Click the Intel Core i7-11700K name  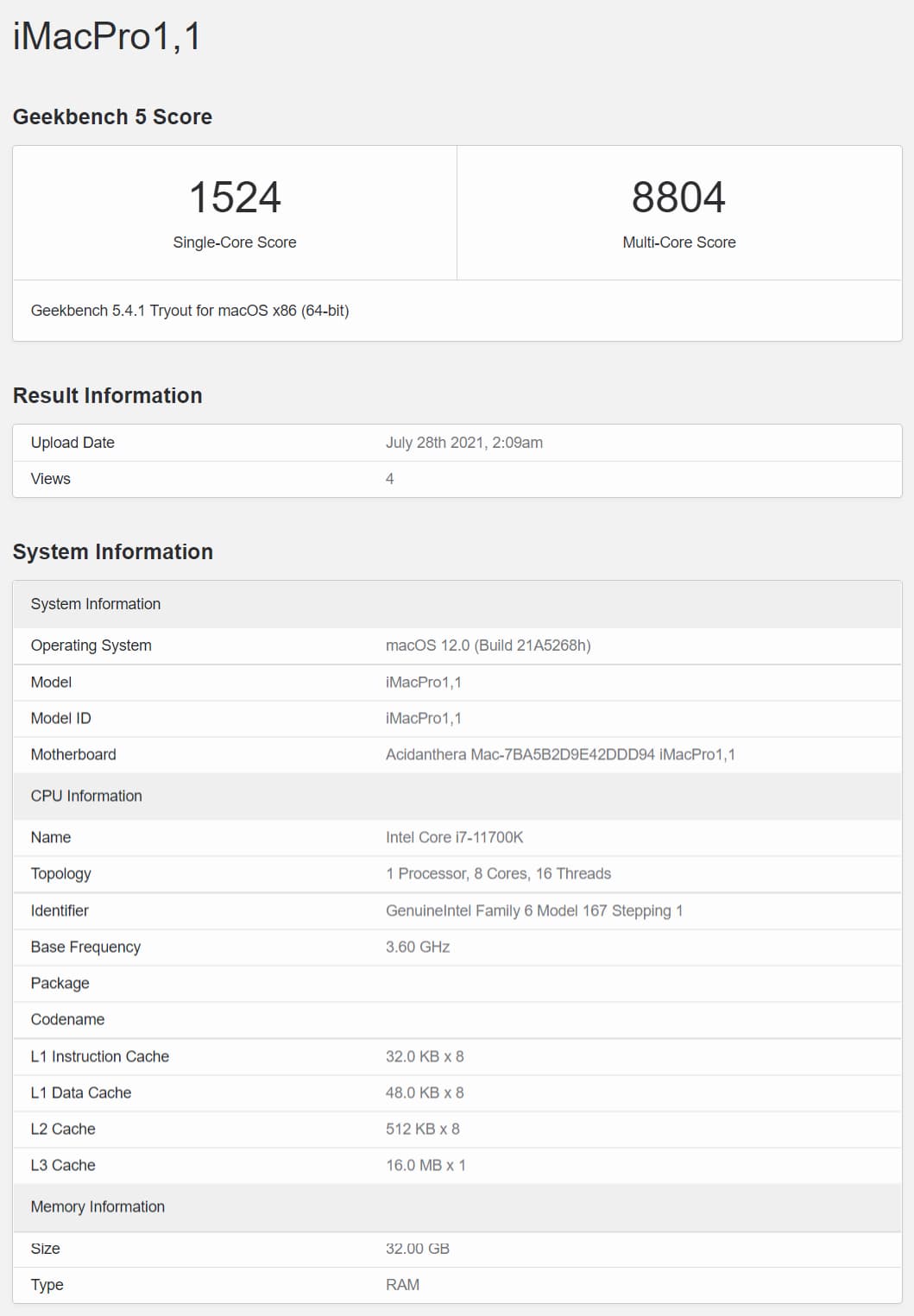pos(455,837)
